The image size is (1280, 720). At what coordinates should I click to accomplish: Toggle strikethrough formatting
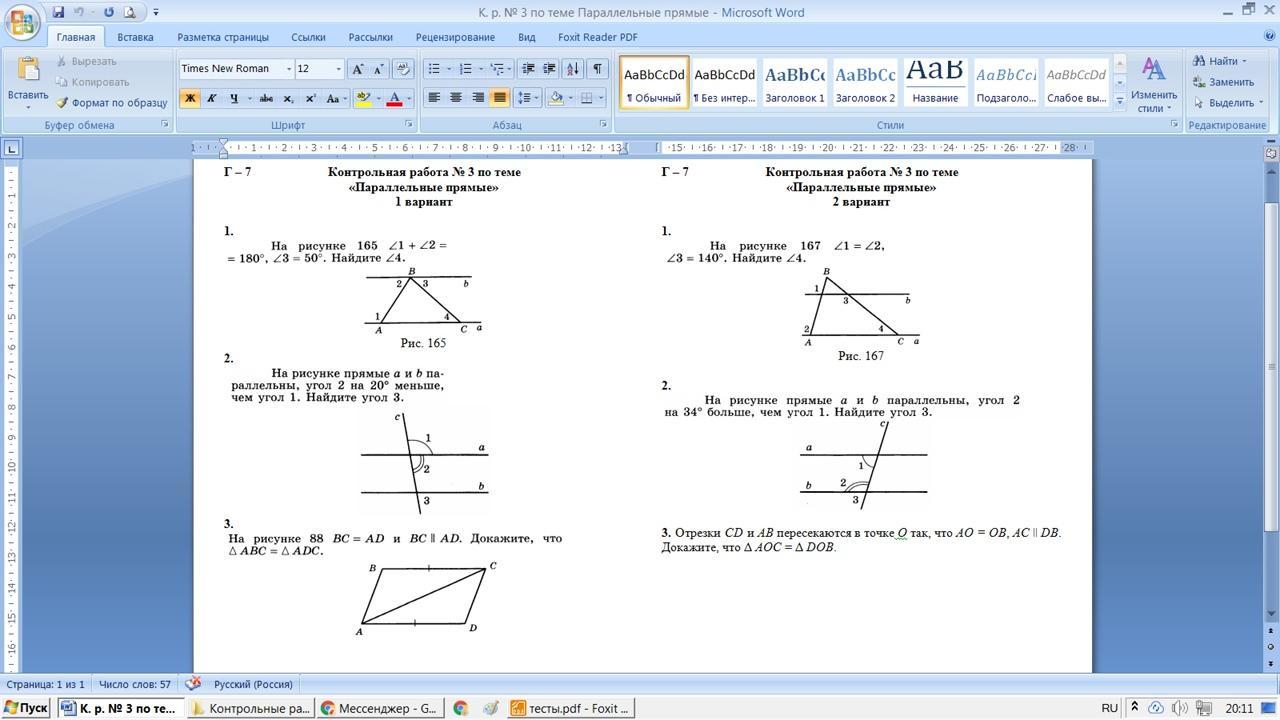click(x=266, y=98)
